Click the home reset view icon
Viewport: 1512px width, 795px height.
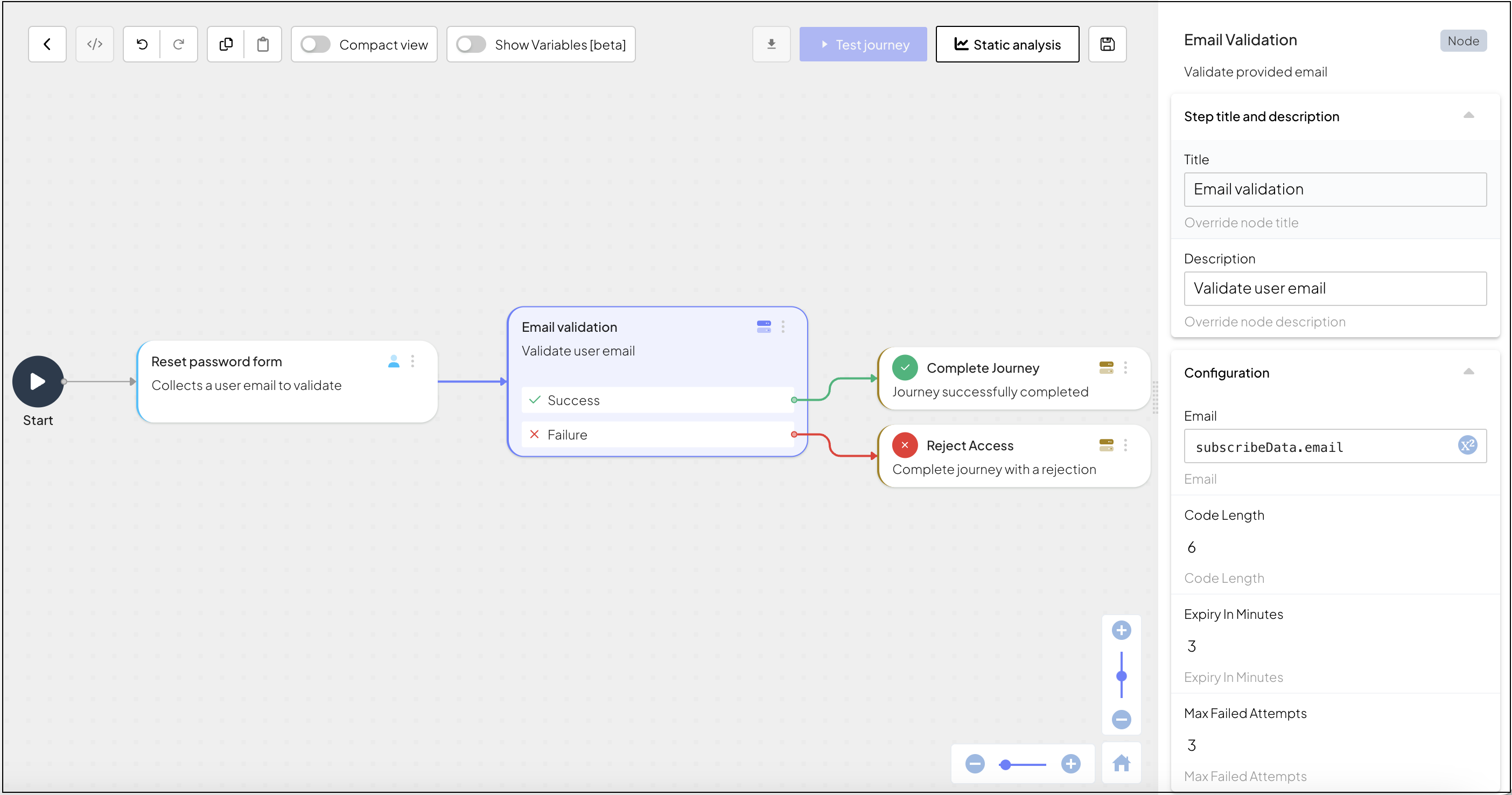(x=1121, y=763)
